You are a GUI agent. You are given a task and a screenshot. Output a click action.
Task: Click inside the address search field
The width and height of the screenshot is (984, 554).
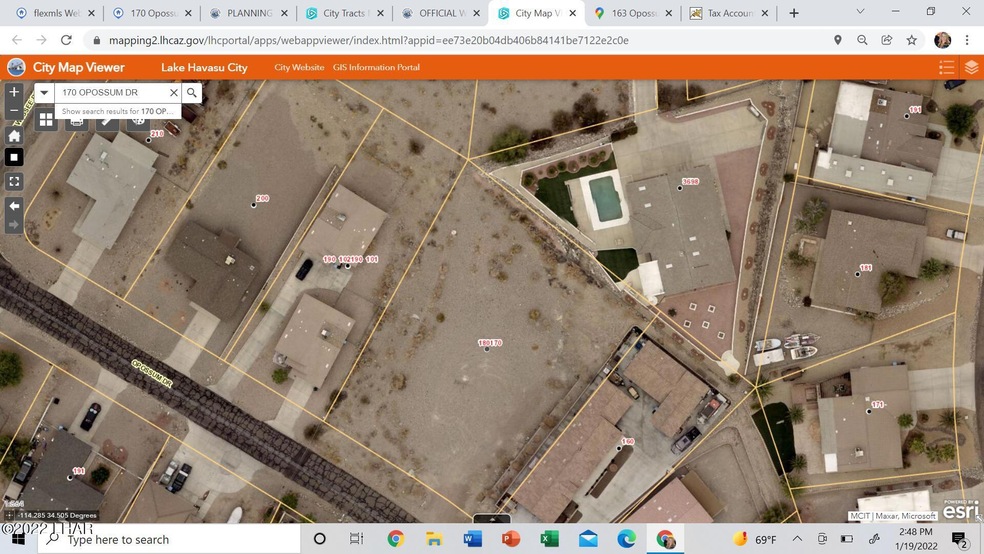(x=110, y=93)
